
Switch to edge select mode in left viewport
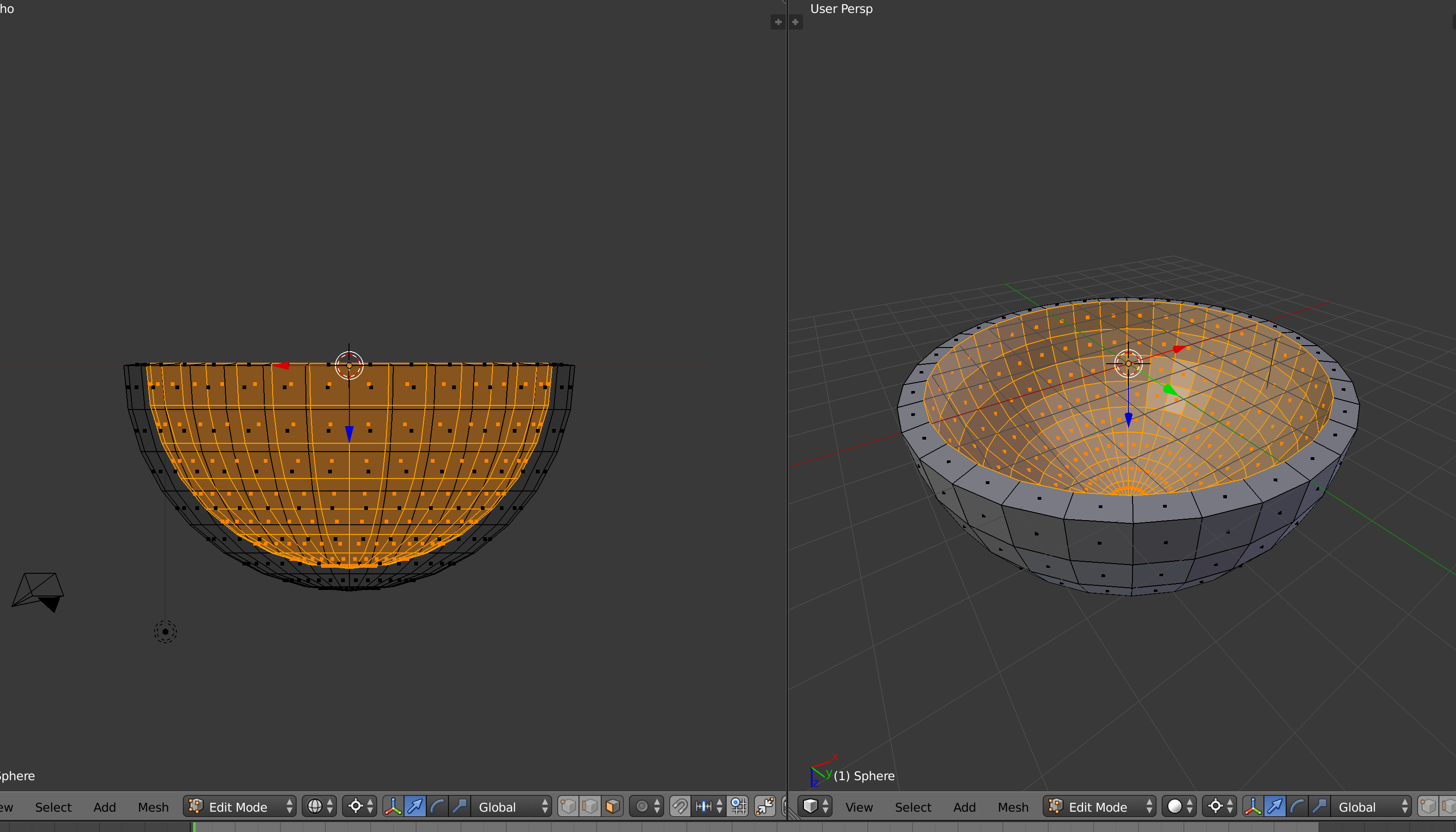point(590,806)
